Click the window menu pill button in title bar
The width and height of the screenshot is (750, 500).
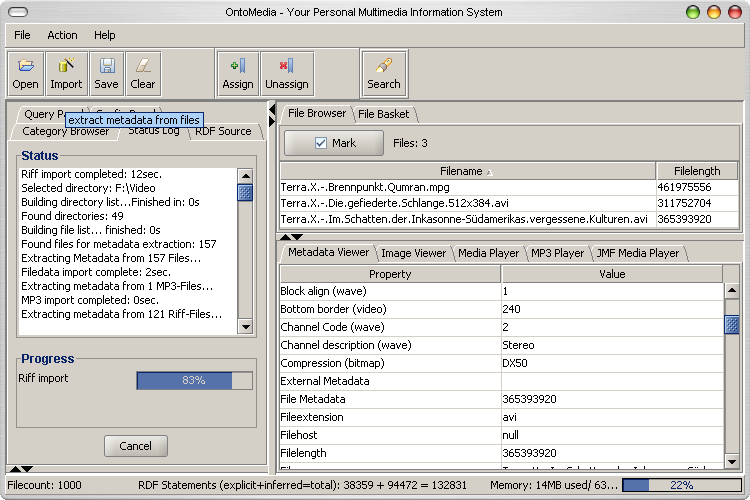[18, 12]
